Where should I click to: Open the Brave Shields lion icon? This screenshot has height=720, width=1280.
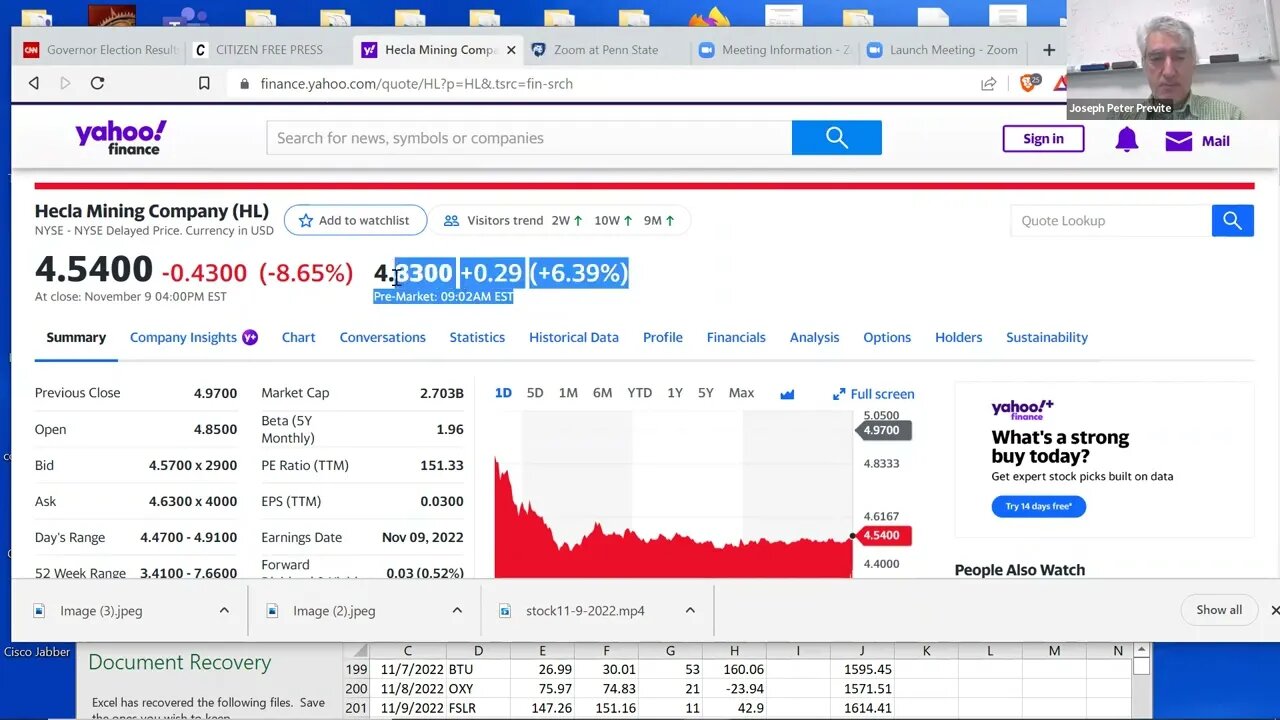(x=1029, y=83)
